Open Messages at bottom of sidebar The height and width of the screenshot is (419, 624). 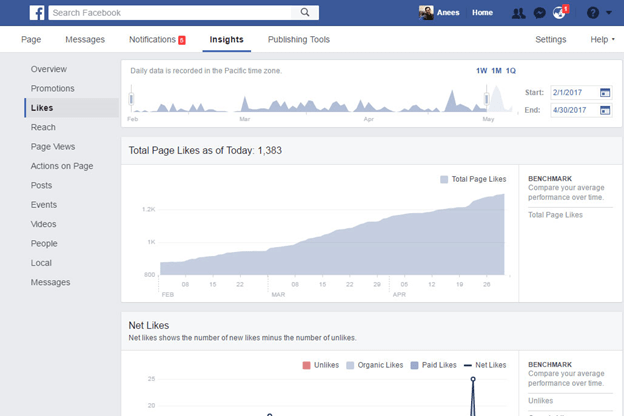tap(50, 283)
